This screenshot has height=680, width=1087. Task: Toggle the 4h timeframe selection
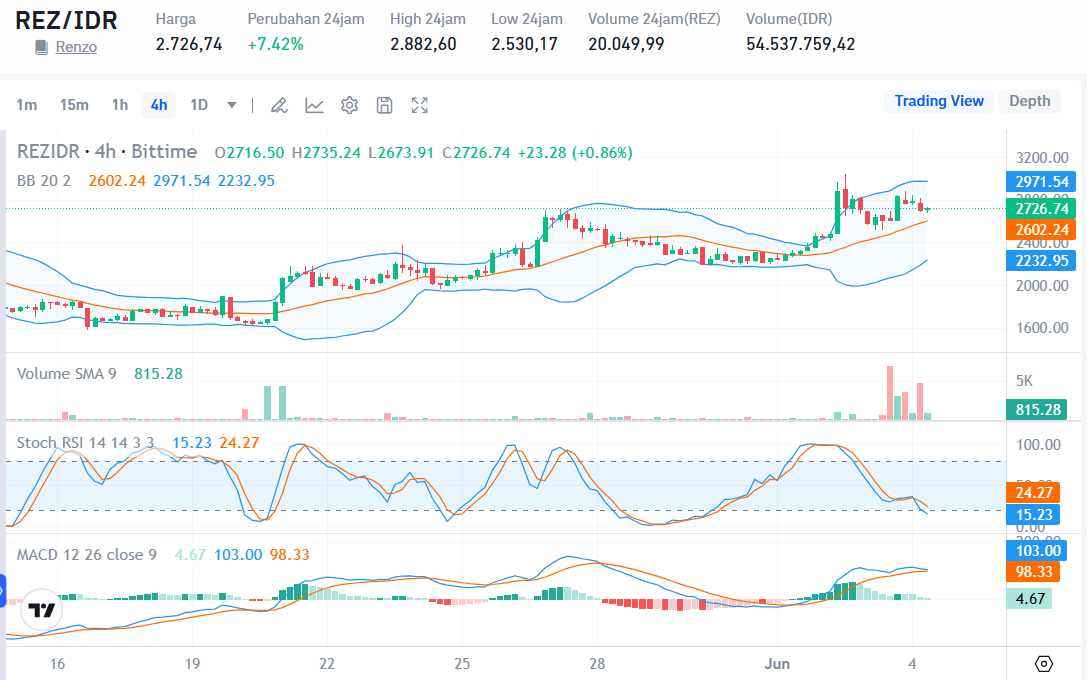pos(158,104)
